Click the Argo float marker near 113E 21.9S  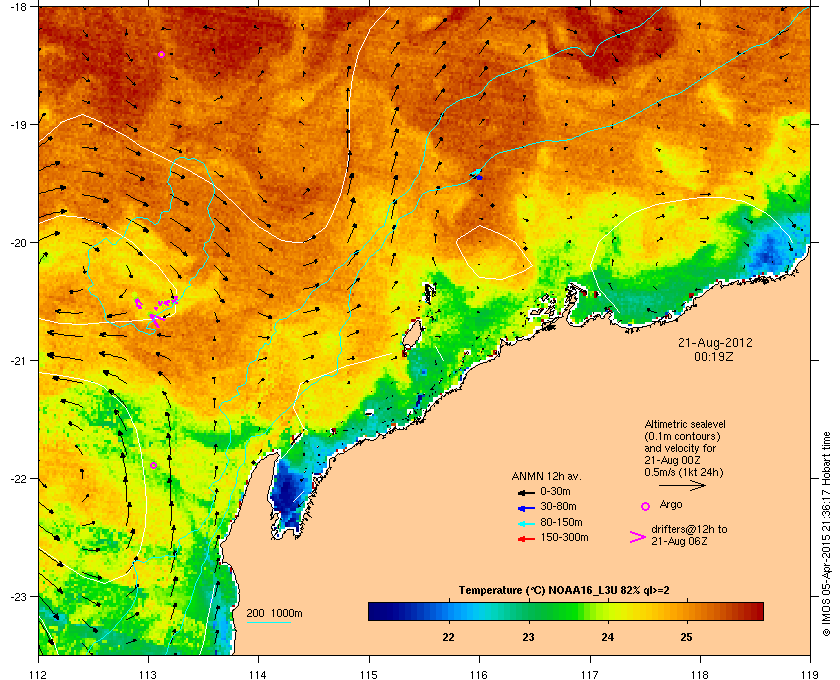(x=153, y=466)
